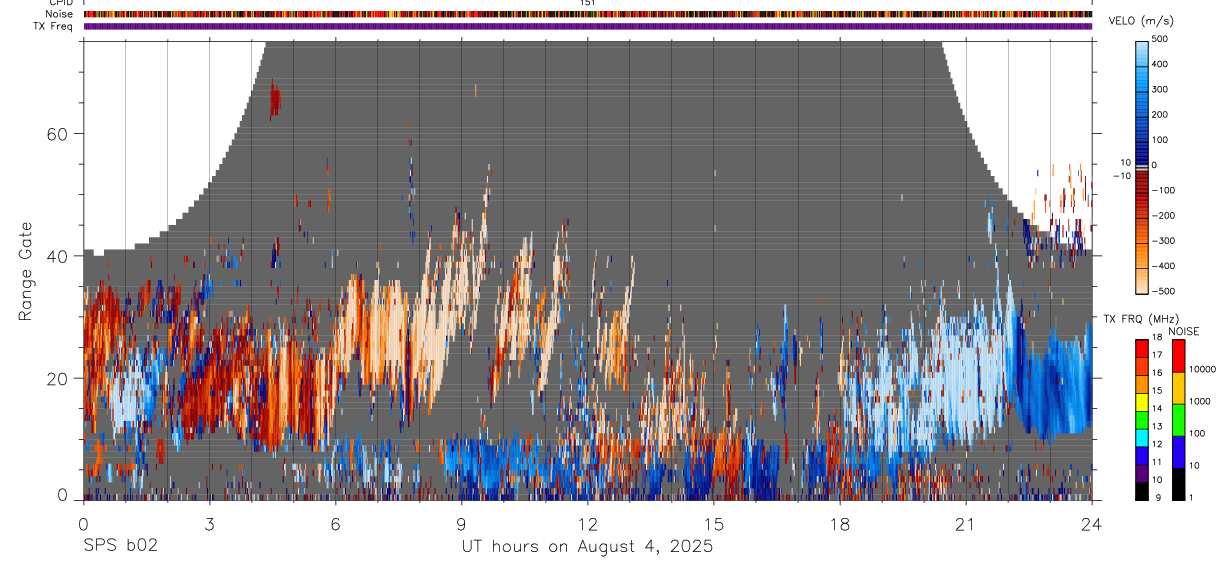The height and width of the screenshot is (567, 1228).
Task: Click the '18' hour tick on the time axis
Action: click(839, 523)
